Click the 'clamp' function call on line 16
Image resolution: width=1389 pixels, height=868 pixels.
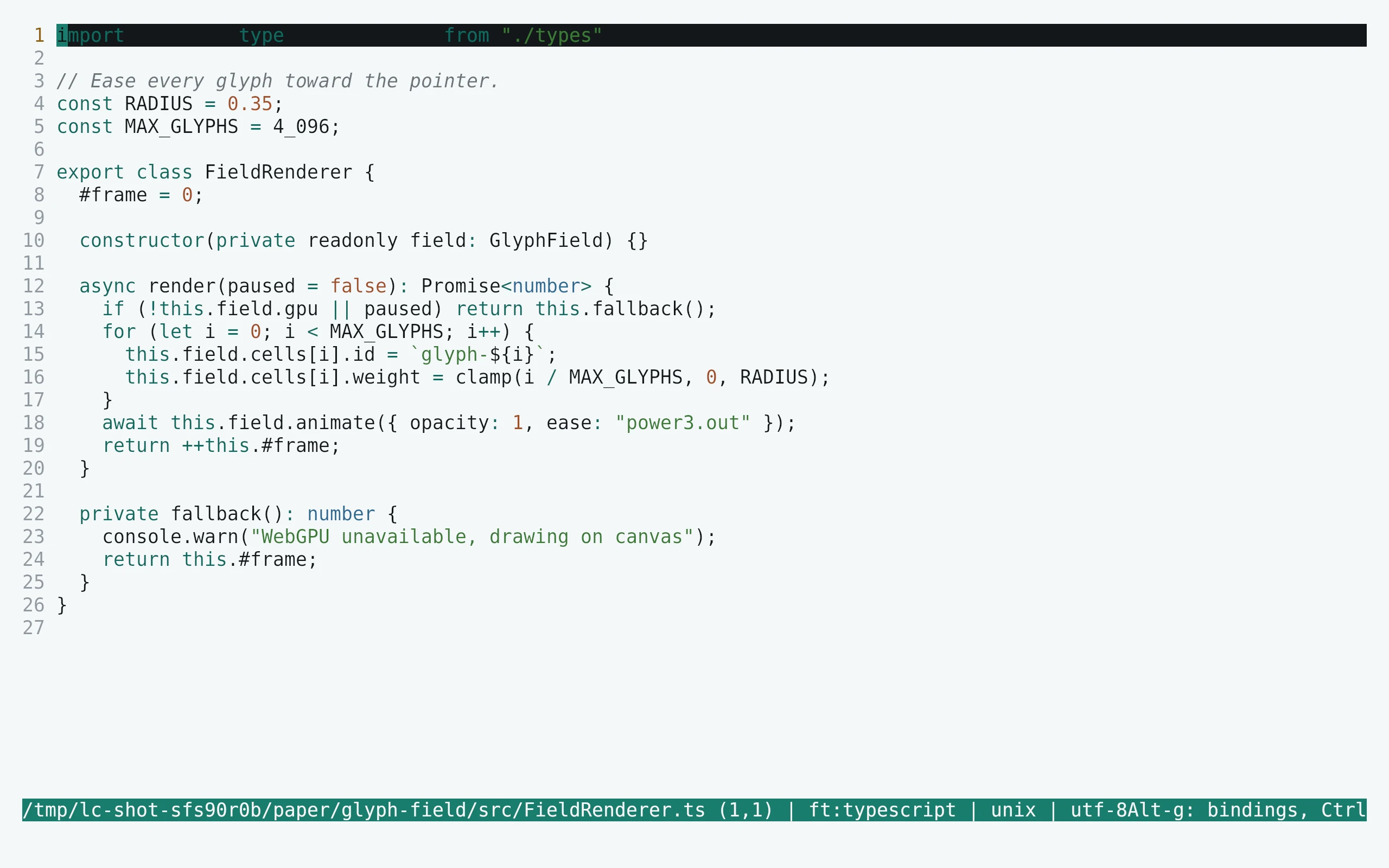(483, 377)
